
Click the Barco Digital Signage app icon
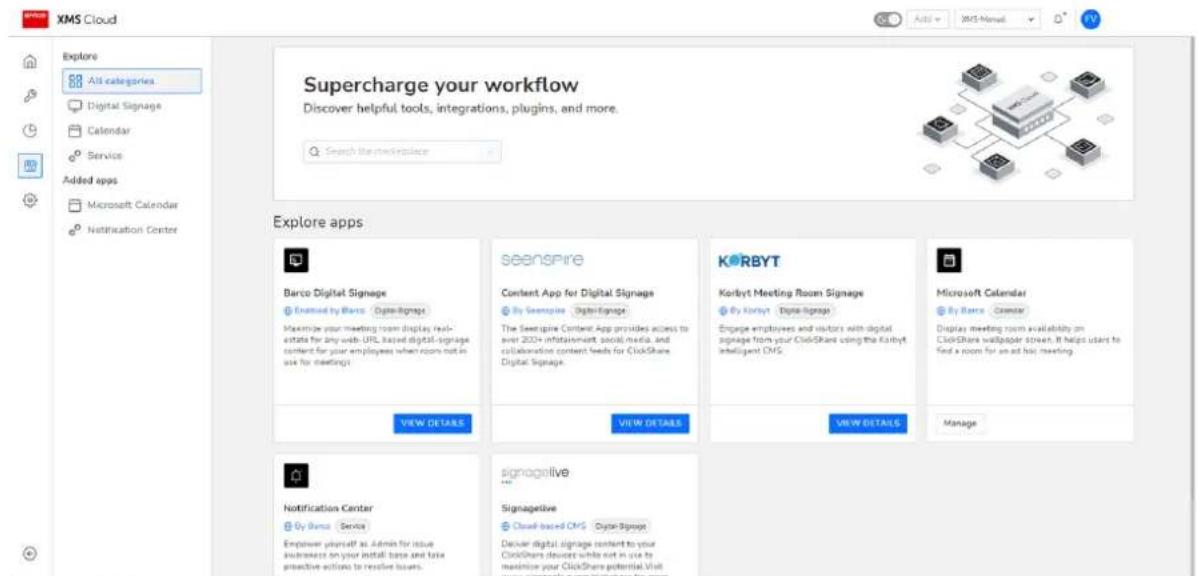tap(294, 262)
